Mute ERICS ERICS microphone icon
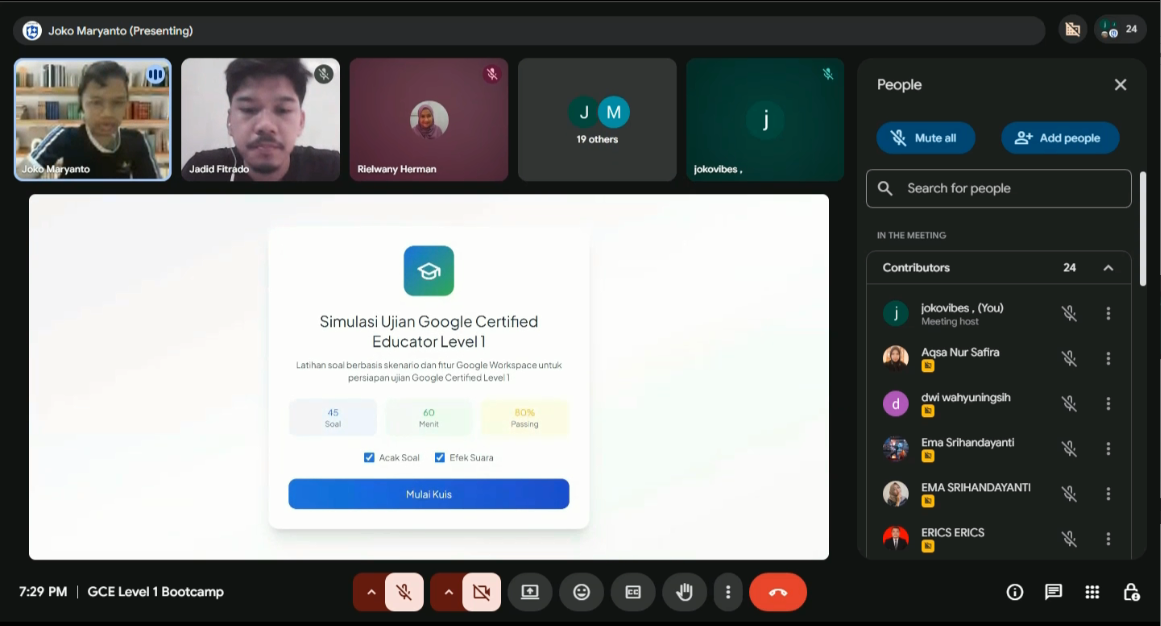 pos(1069,539)
